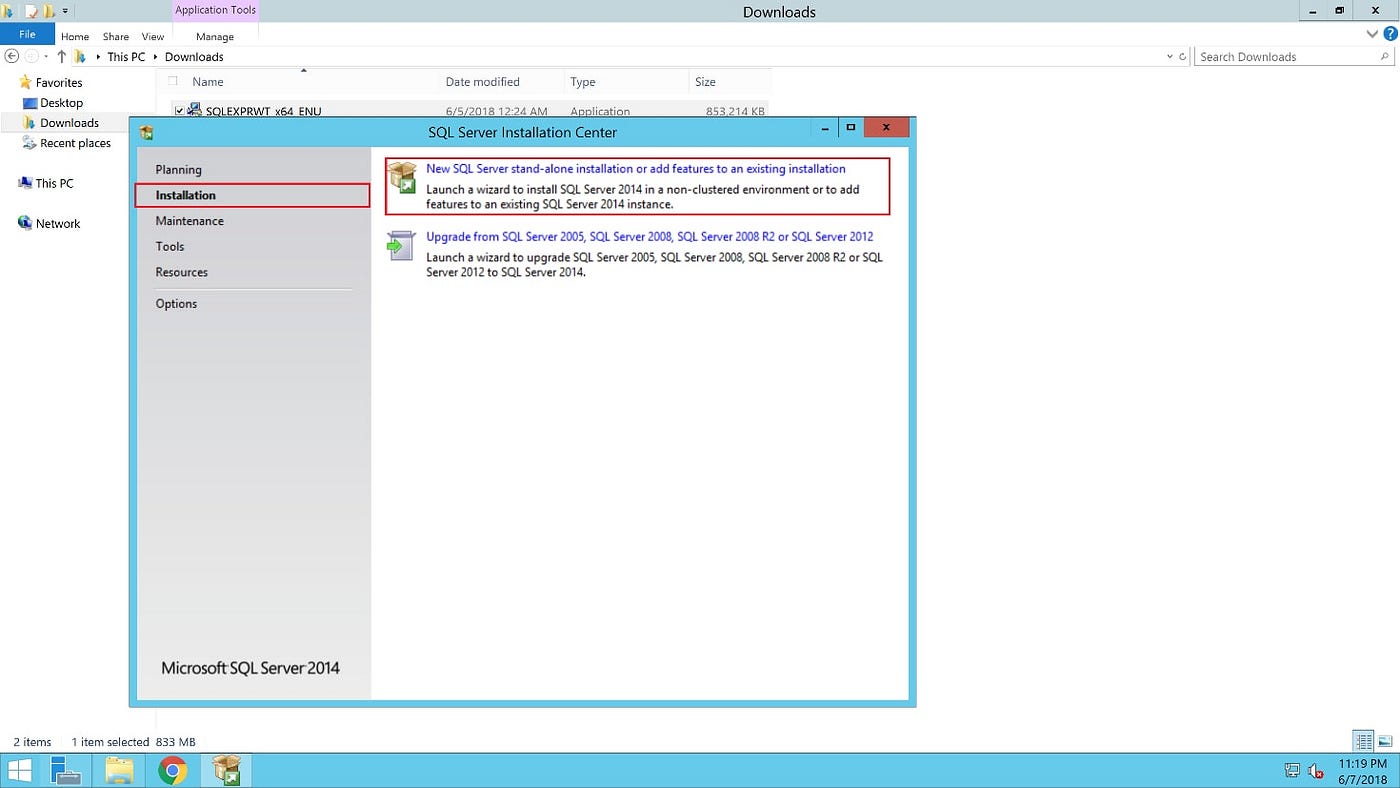This screenshot has height=788, width=1400.
Task: Open the File tab in Explorer
Action: coord(27,35)
